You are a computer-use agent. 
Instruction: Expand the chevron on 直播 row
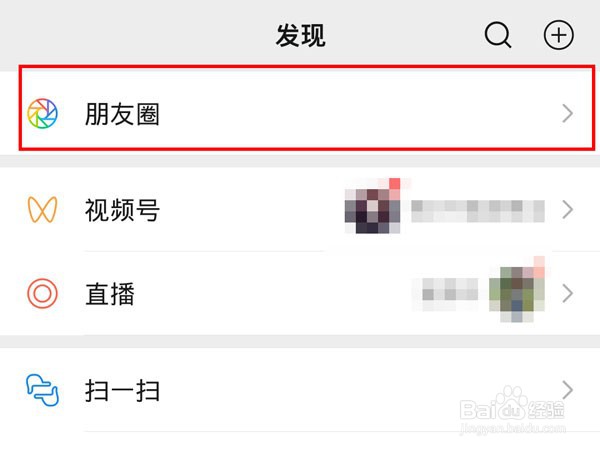567,293
